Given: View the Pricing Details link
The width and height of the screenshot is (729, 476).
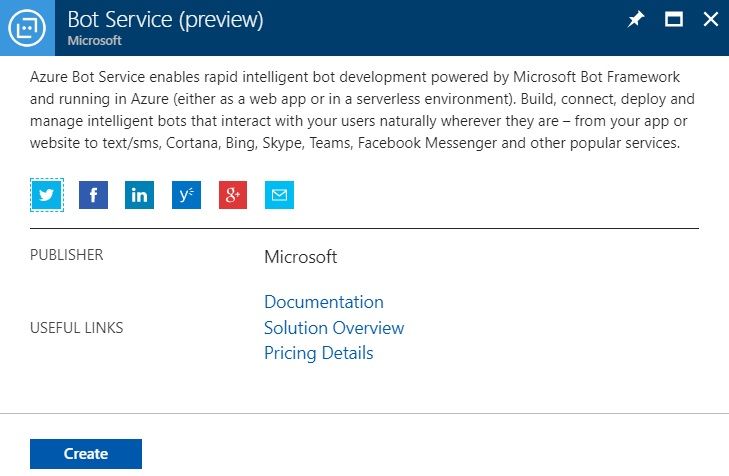Looking at the screenshot, I should [x=318, y=353].
